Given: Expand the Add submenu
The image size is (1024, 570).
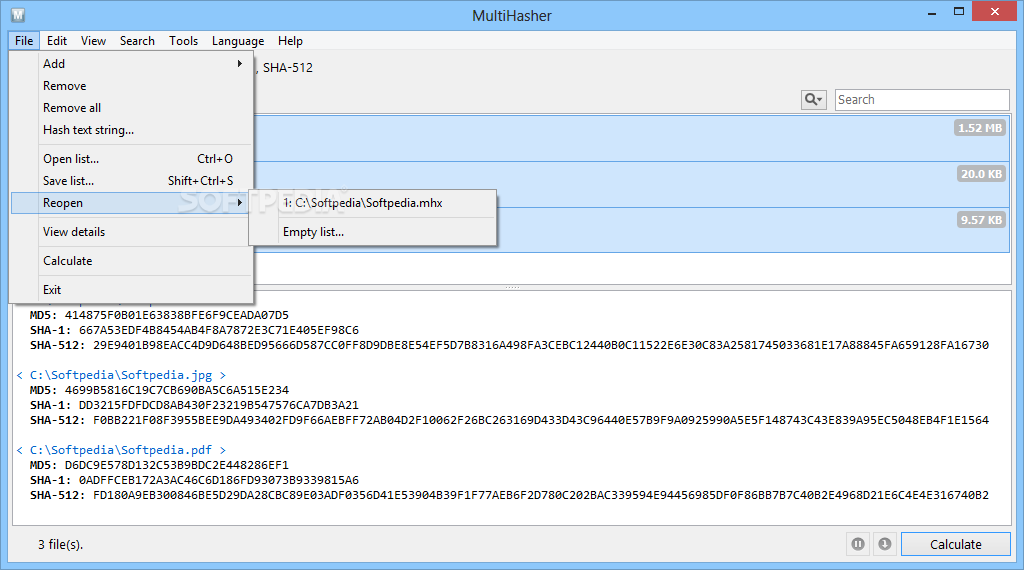Looking at the screenshot, I should point(131,63).
